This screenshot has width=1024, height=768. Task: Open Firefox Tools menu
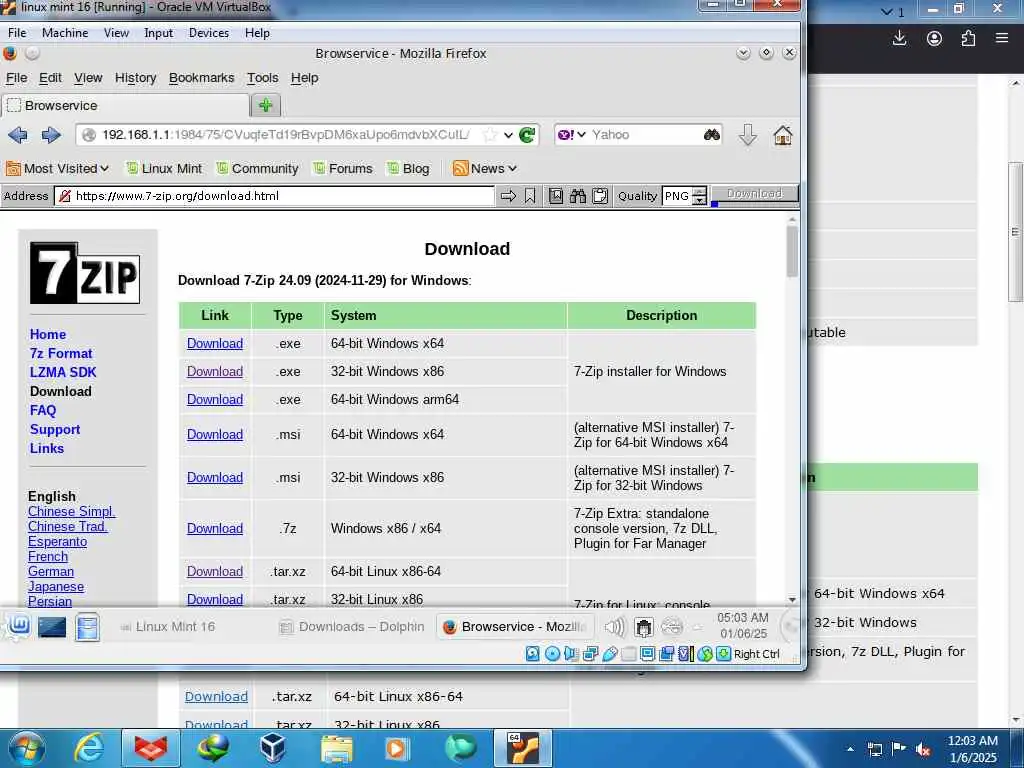coord(263,78)
